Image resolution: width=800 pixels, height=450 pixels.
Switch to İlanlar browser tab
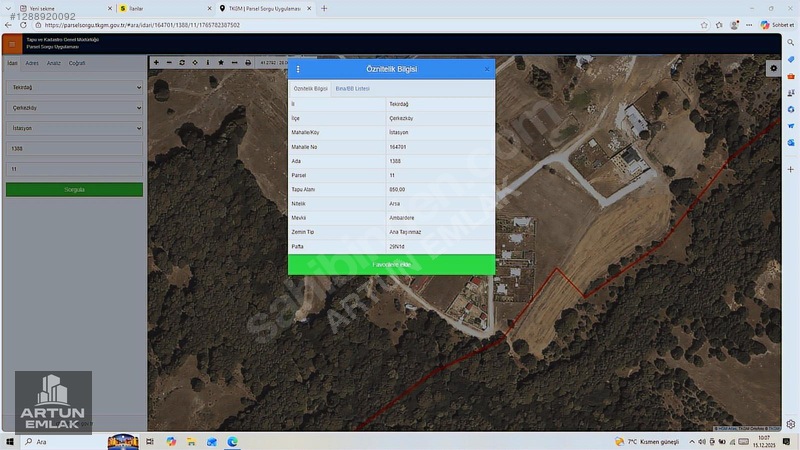[x=161, y=9]
